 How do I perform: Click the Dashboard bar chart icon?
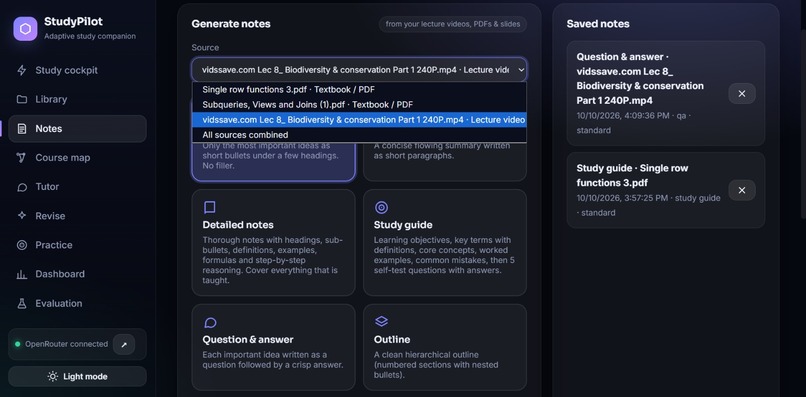point(22,274)
